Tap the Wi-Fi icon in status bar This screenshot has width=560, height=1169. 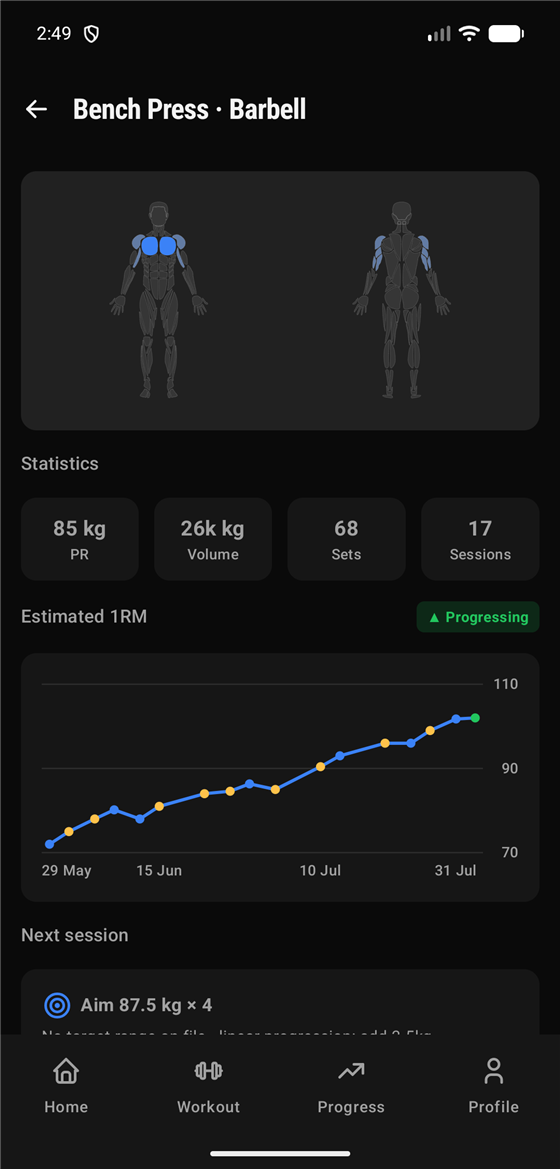(x=469, y=34)
